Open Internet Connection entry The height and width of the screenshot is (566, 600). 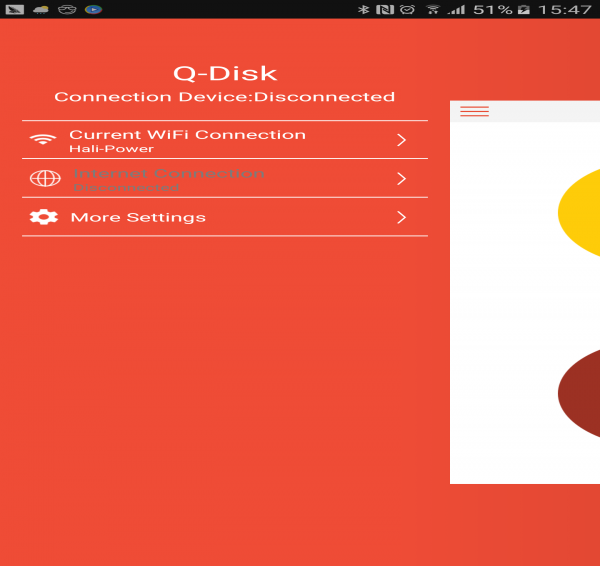(225, 178)
